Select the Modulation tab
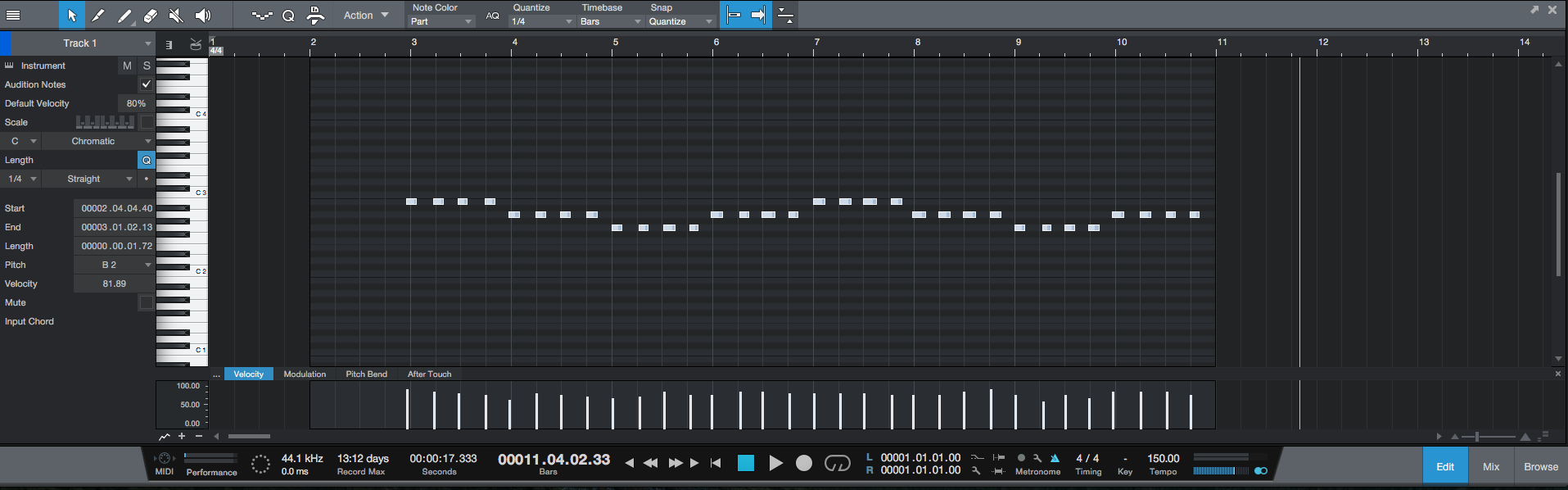Viewport: 1568px width, 490px height. pyautogui.click(x=305, y=374)
